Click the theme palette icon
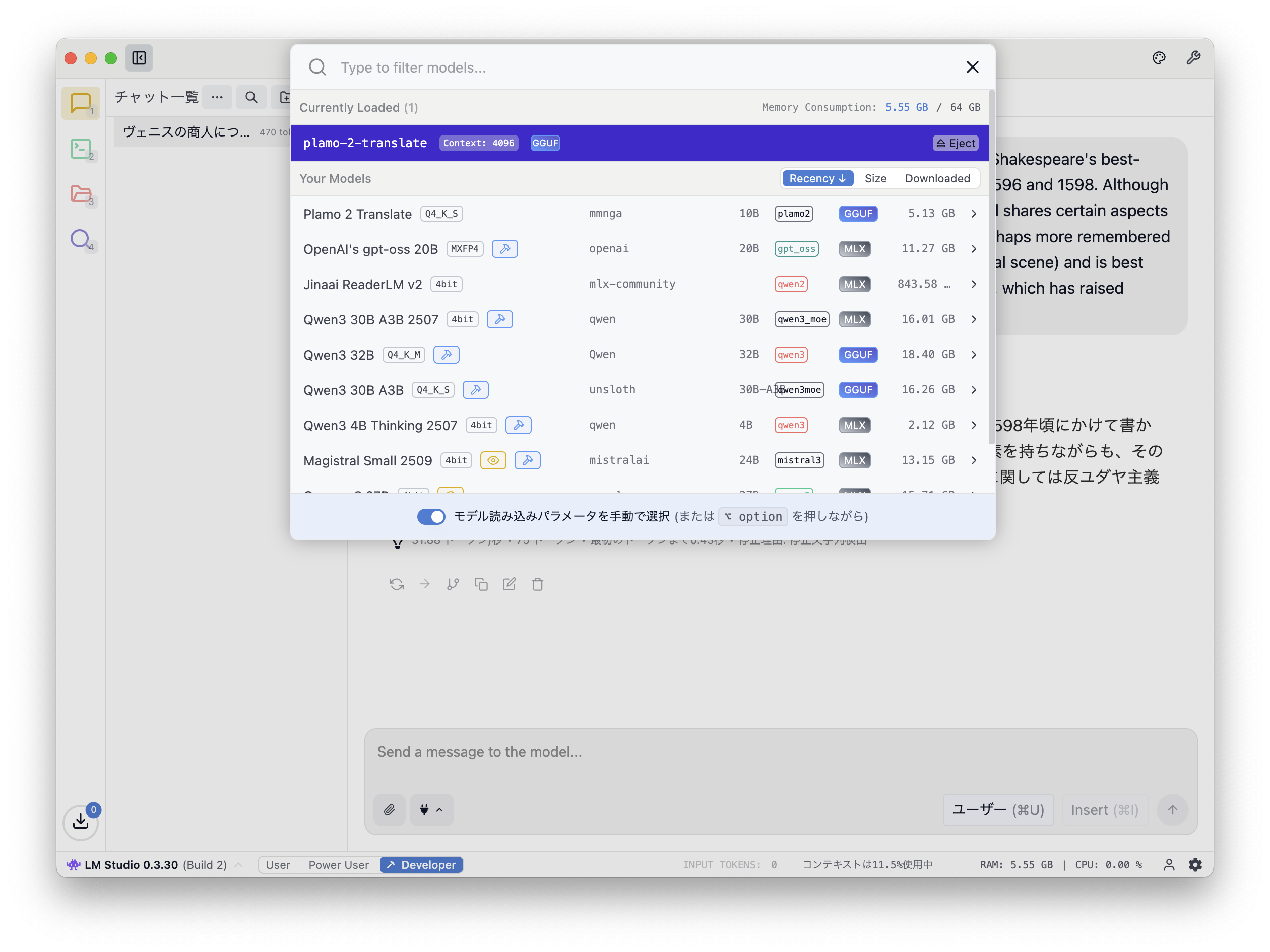 [1159, 58]
